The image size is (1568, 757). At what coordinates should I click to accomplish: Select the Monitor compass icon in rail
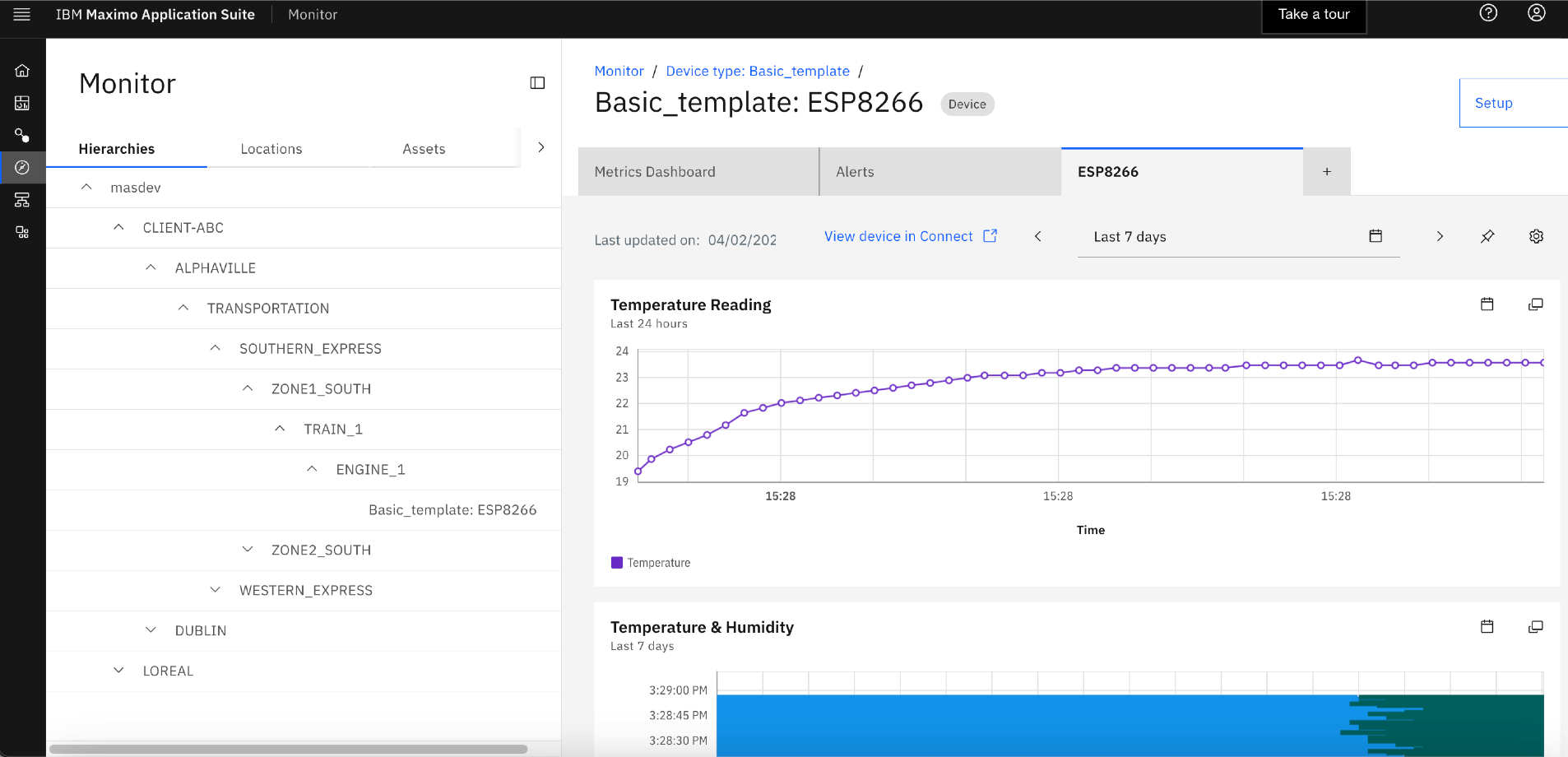pyautogui.click(x=22, y=167)
